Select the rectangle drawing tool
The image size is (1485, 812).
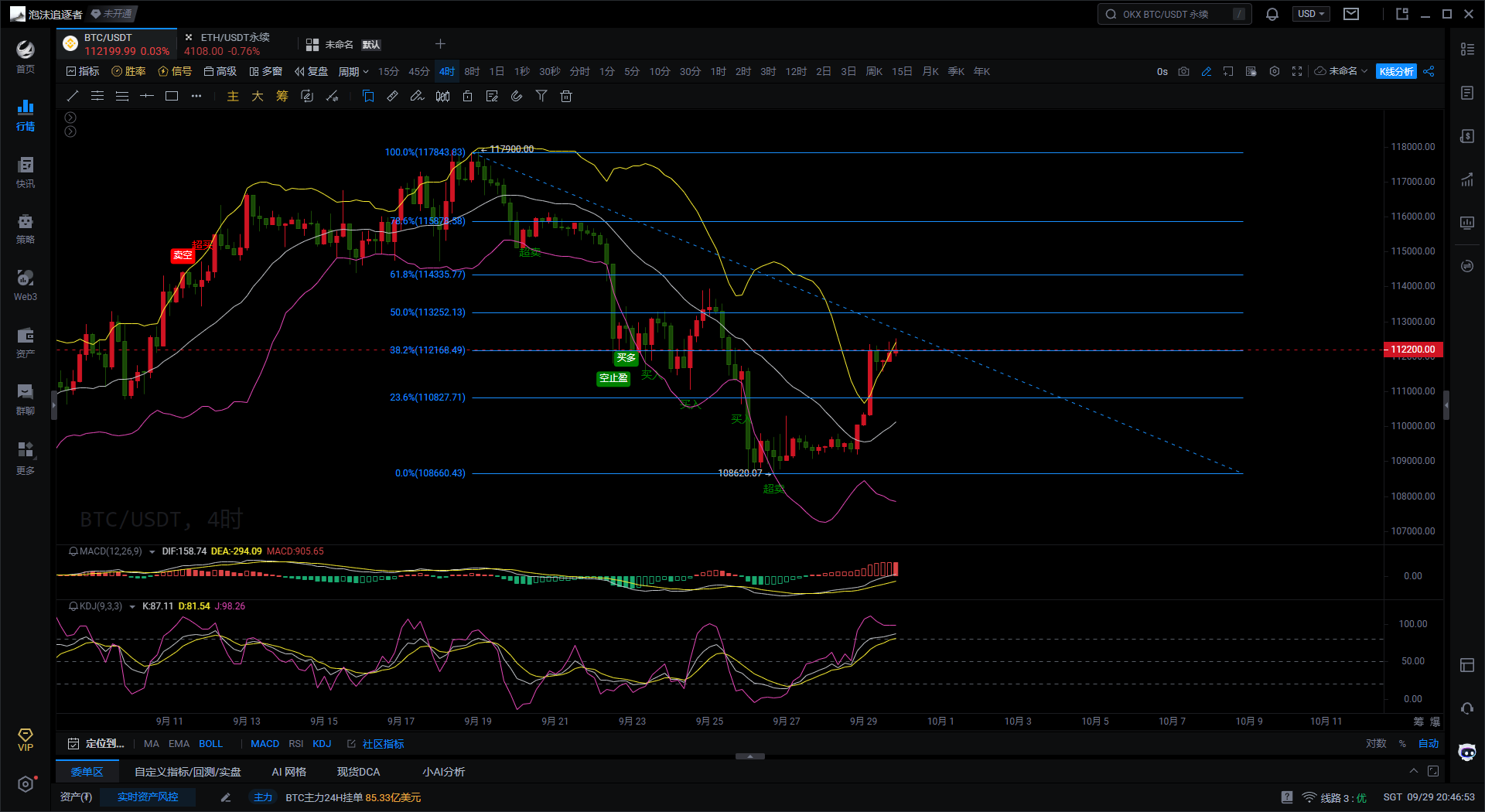pyautogui.click(x=172, y=96)
